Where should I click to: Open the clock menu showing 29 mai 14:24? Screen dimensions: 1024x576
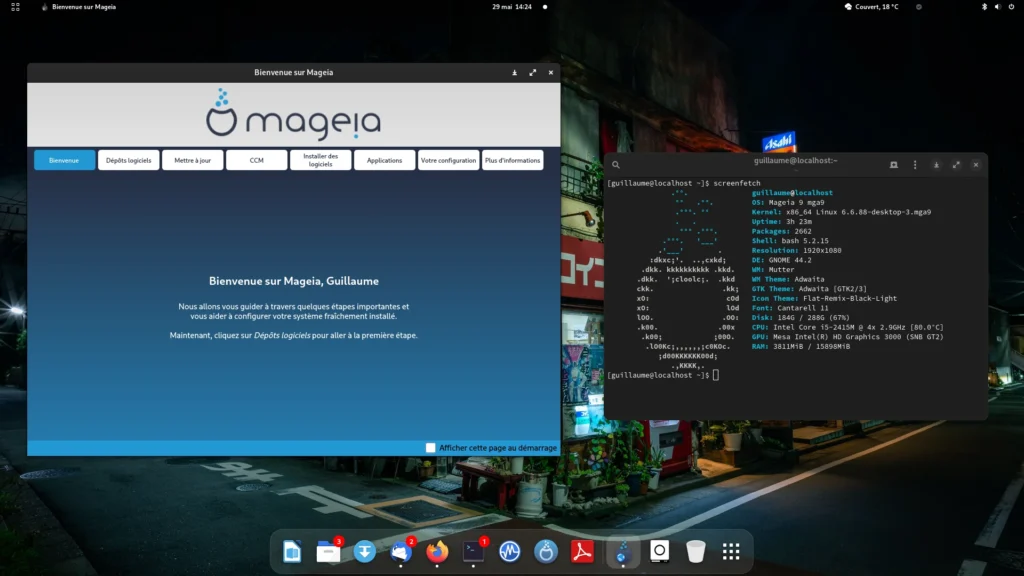(x=512, y=7)
